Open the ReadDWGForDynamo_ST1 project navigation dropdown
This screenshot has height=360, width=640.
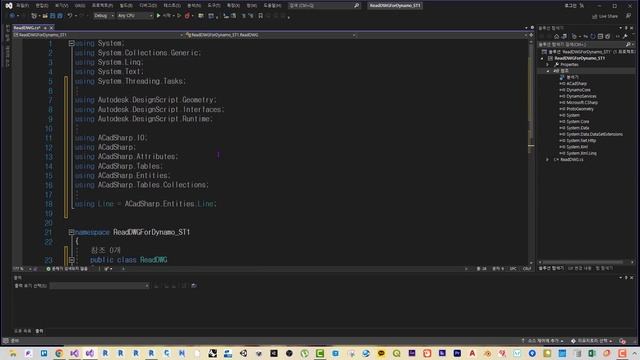(98, 35)
